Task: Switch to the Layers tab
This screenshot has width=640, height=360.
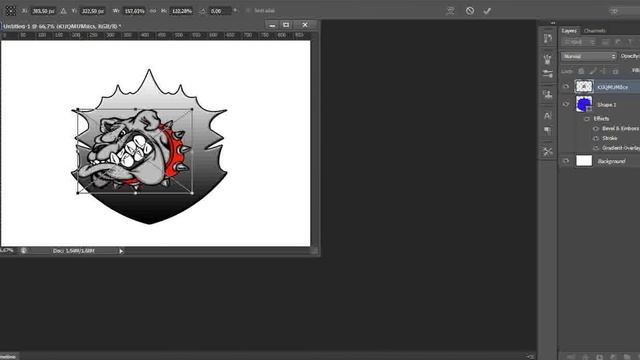Action: (x=569, y=31)
